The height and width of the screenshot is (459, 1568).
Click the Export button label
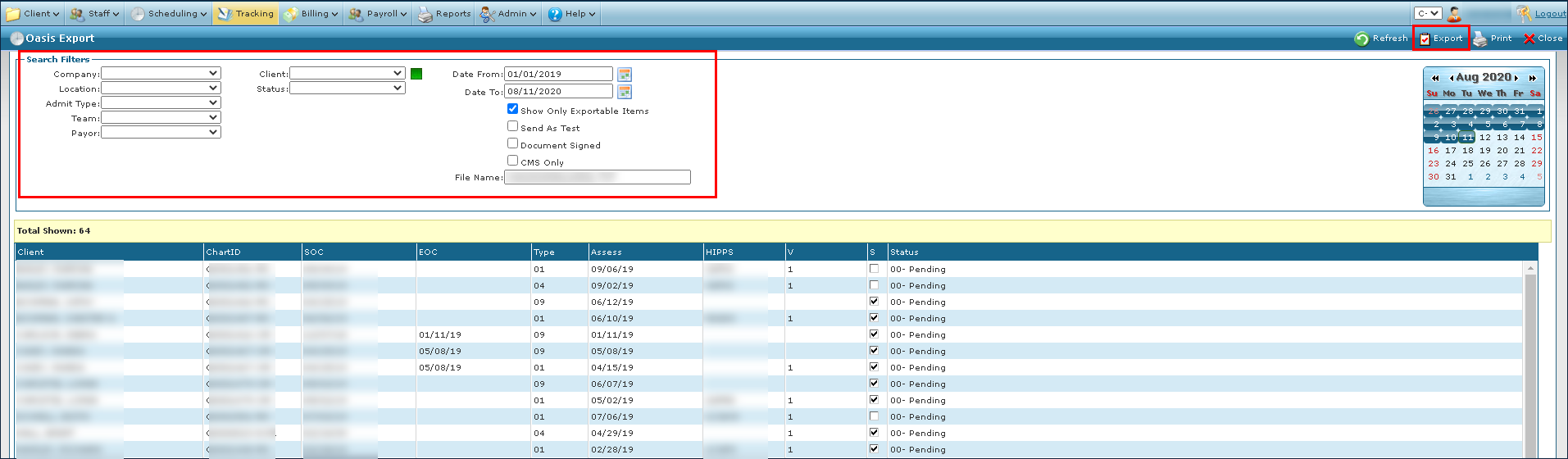(1448, 39)
